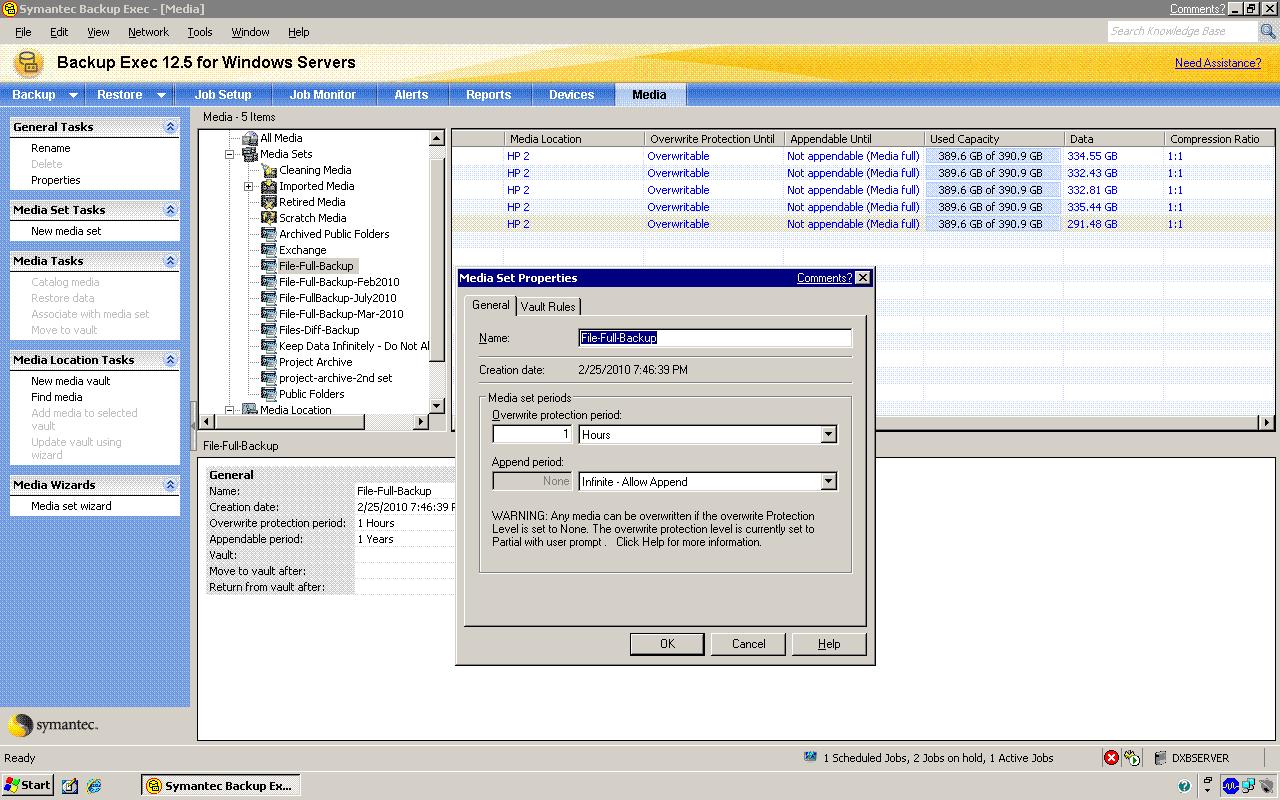Click the Cleaning Media icon in tree
This screenshot has width=1280, height=800.
pyautogui.click(x=268, y=170)
